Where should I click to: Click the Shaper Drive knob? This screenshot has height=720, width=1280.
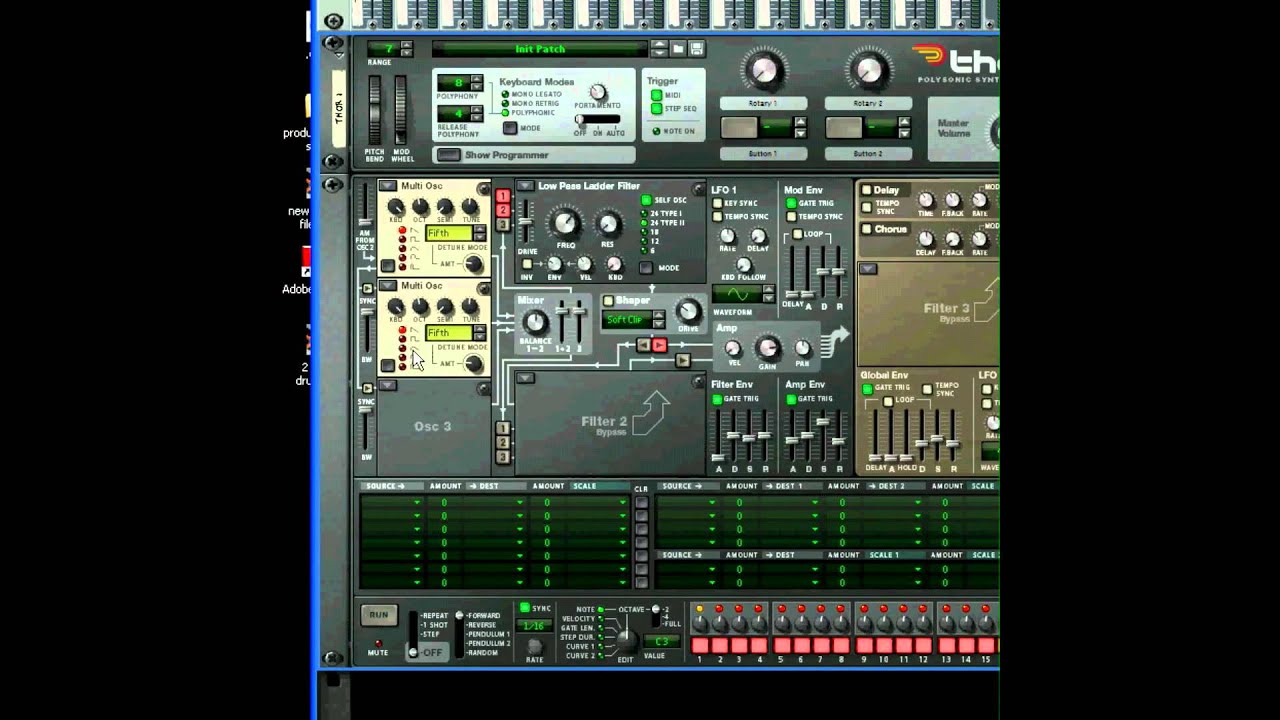point(688,310)
